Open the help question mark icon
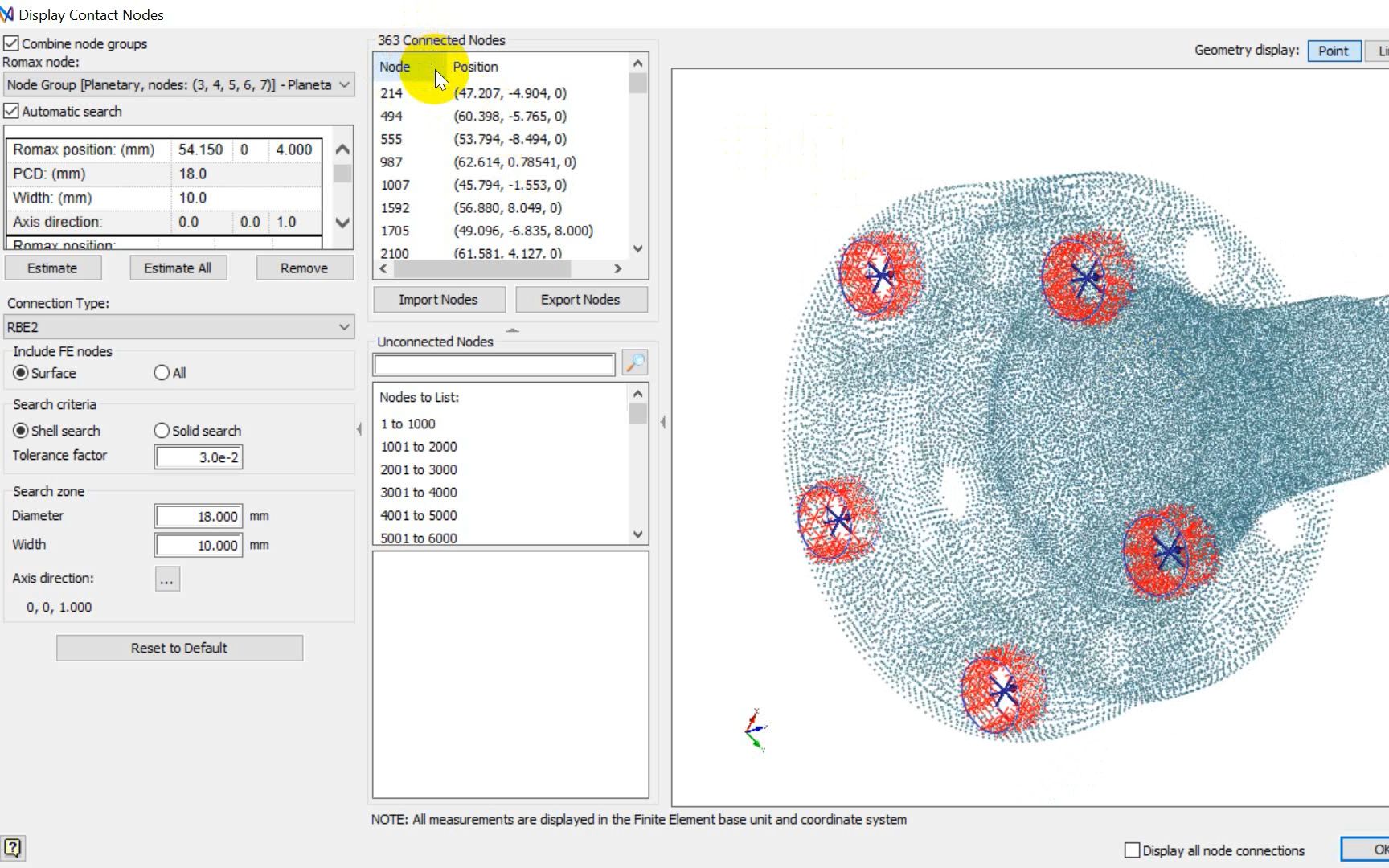 [13, 848]
